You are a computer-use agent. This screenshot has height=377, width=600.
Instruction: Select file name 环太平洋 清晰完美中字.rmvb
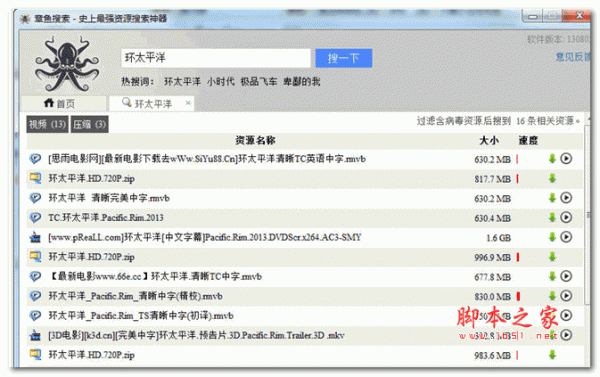click(x=109, y=198)
